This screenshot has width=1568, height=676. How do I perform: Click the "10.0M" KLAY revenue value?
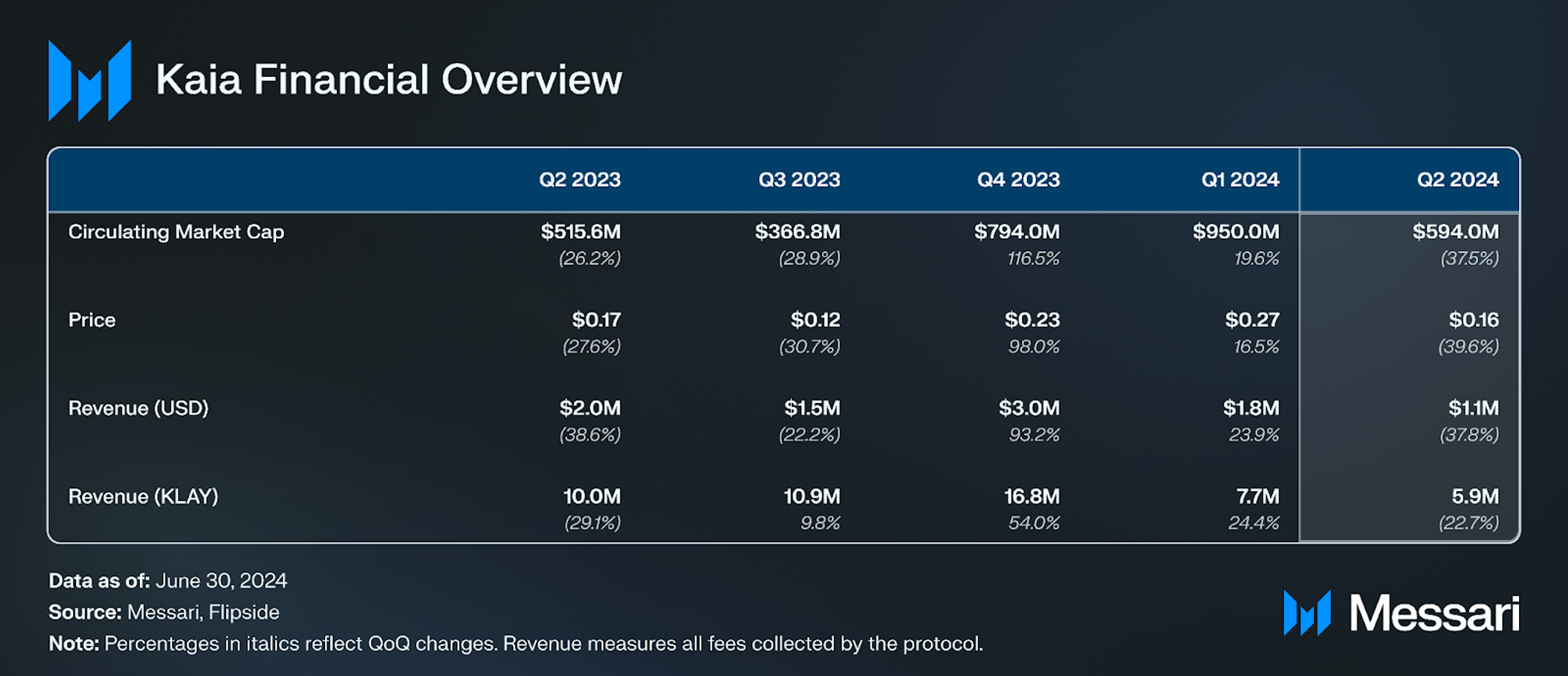591,497
